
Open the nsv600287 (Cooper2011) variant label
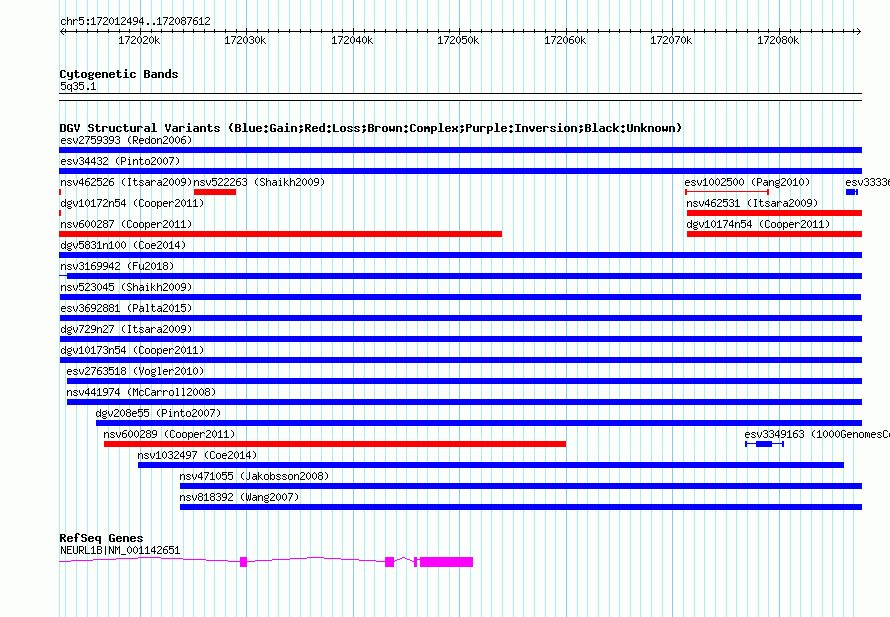[126, 224]
